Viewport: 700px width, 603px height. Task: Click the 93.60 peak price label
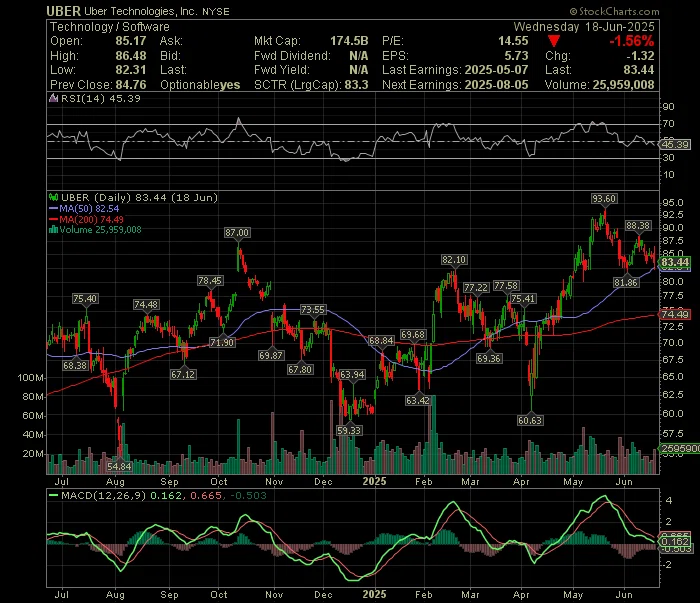pyautogui.click(x=604, y=199)
